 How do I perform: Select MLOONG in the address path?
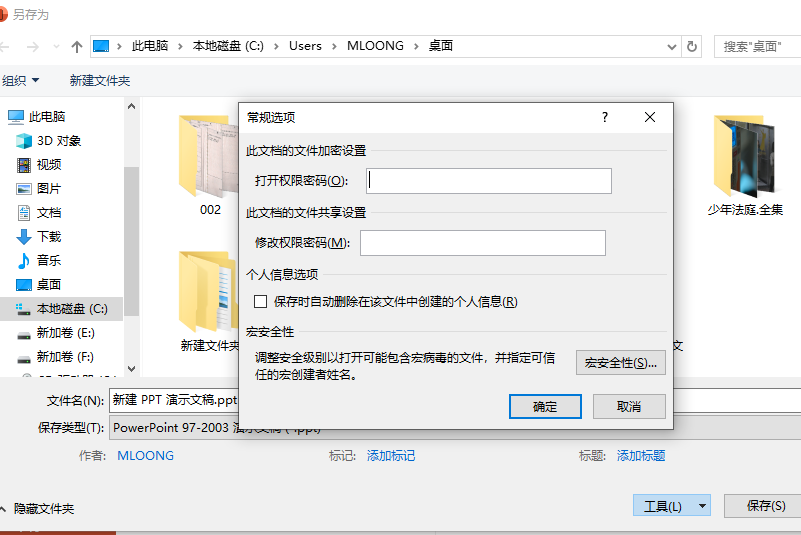tap(375, 46)
